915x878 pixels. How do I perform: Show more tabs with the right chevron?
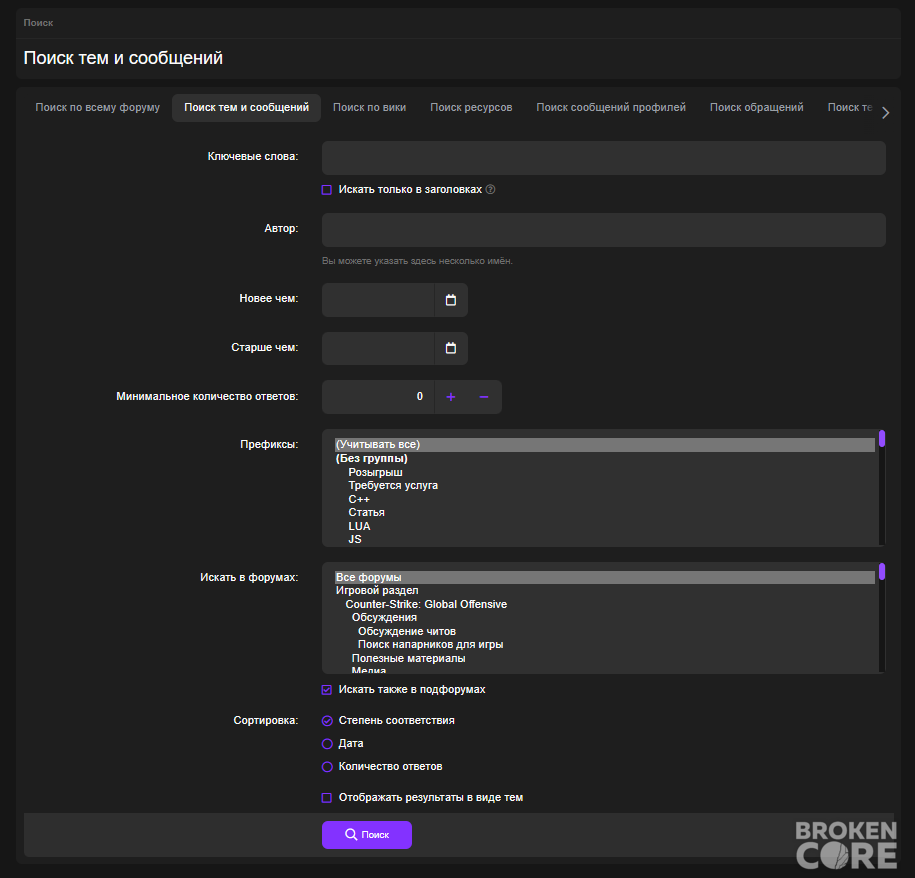pyautogui.click(x=885, y=113)
